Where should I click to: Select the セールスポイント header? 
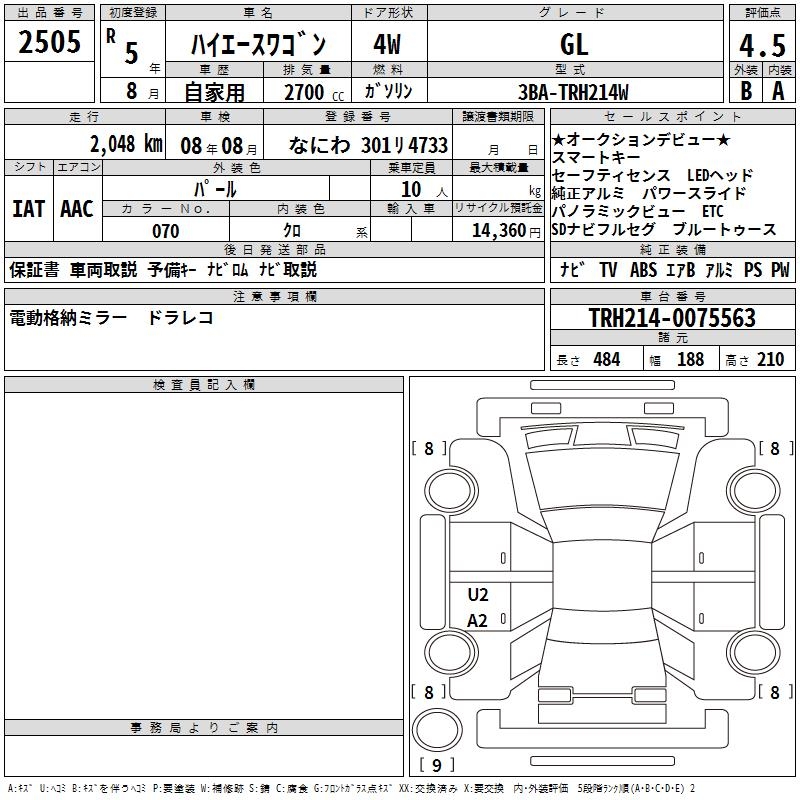pos(672,117)
